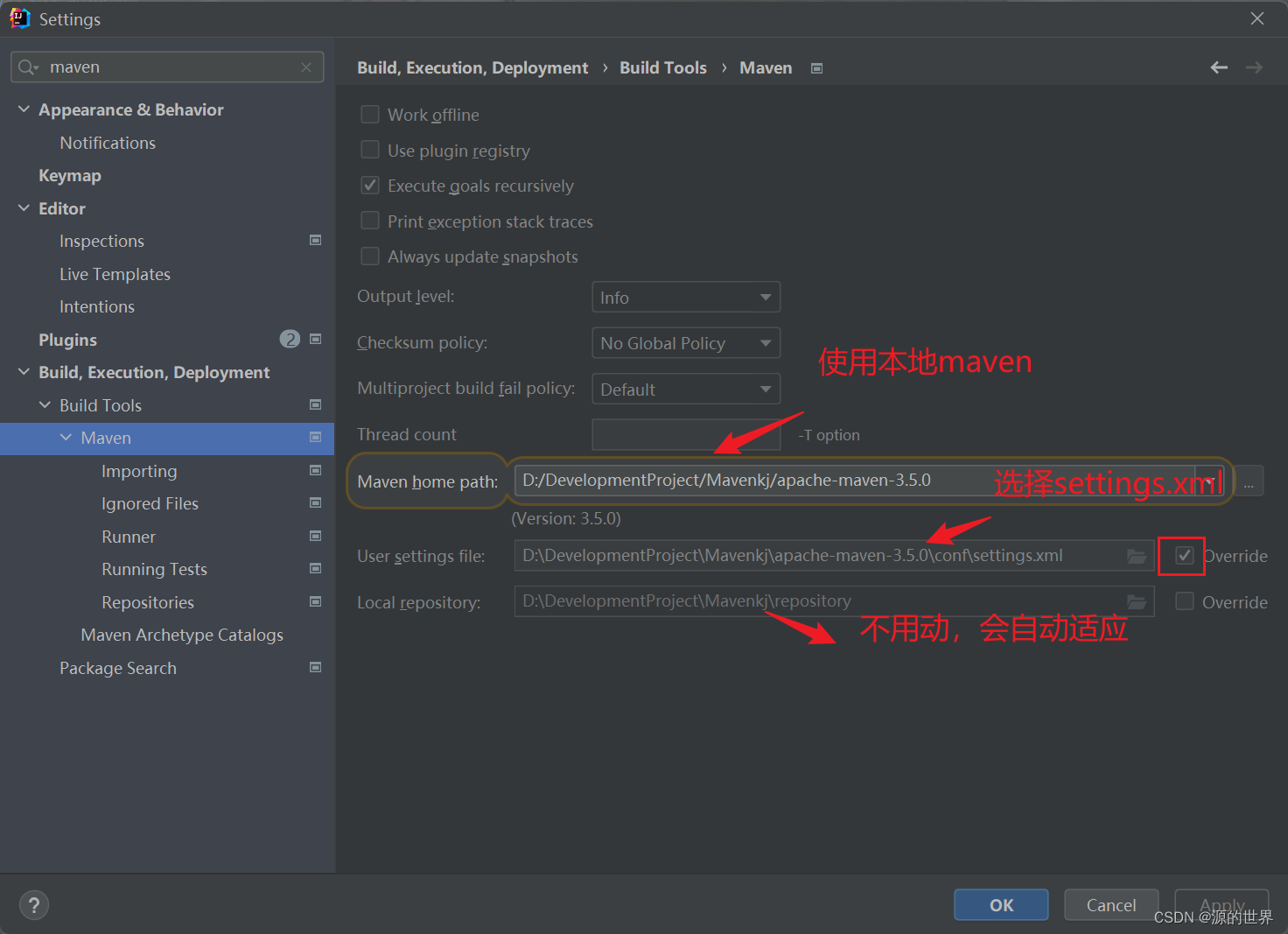Screen dimensions: 1288x934
Task: Click the Cancel button
Action: [x=1111, y=905]
